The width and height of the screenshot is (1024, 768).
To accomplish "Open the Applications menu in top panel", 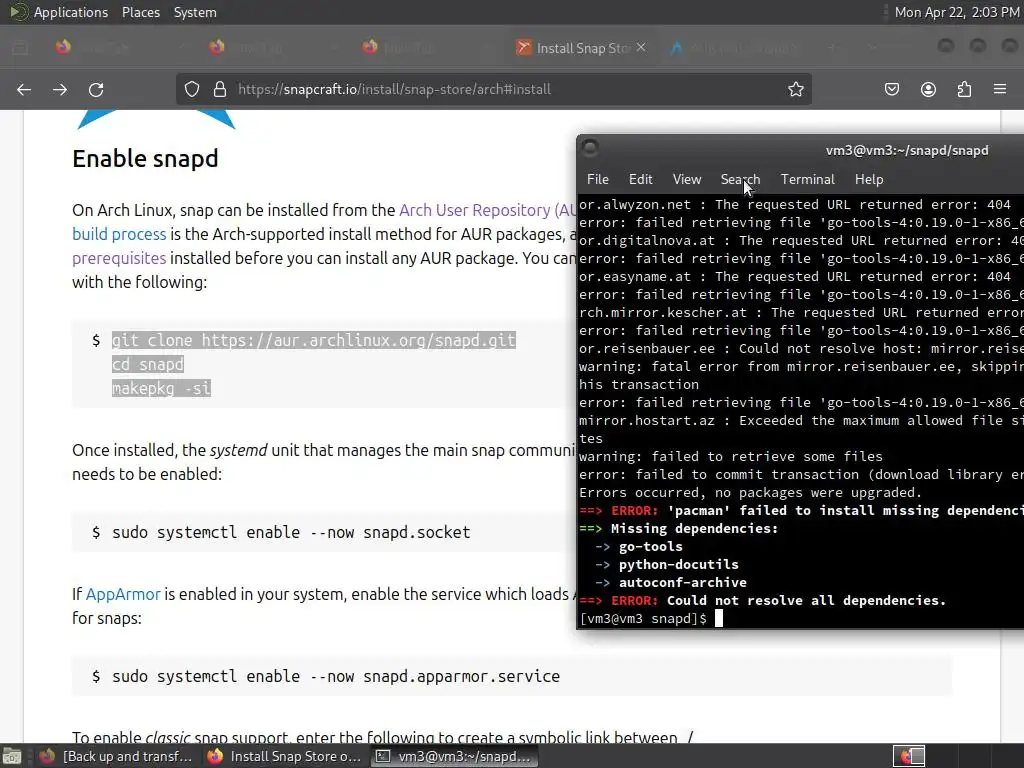I will (x=71, y=12).
